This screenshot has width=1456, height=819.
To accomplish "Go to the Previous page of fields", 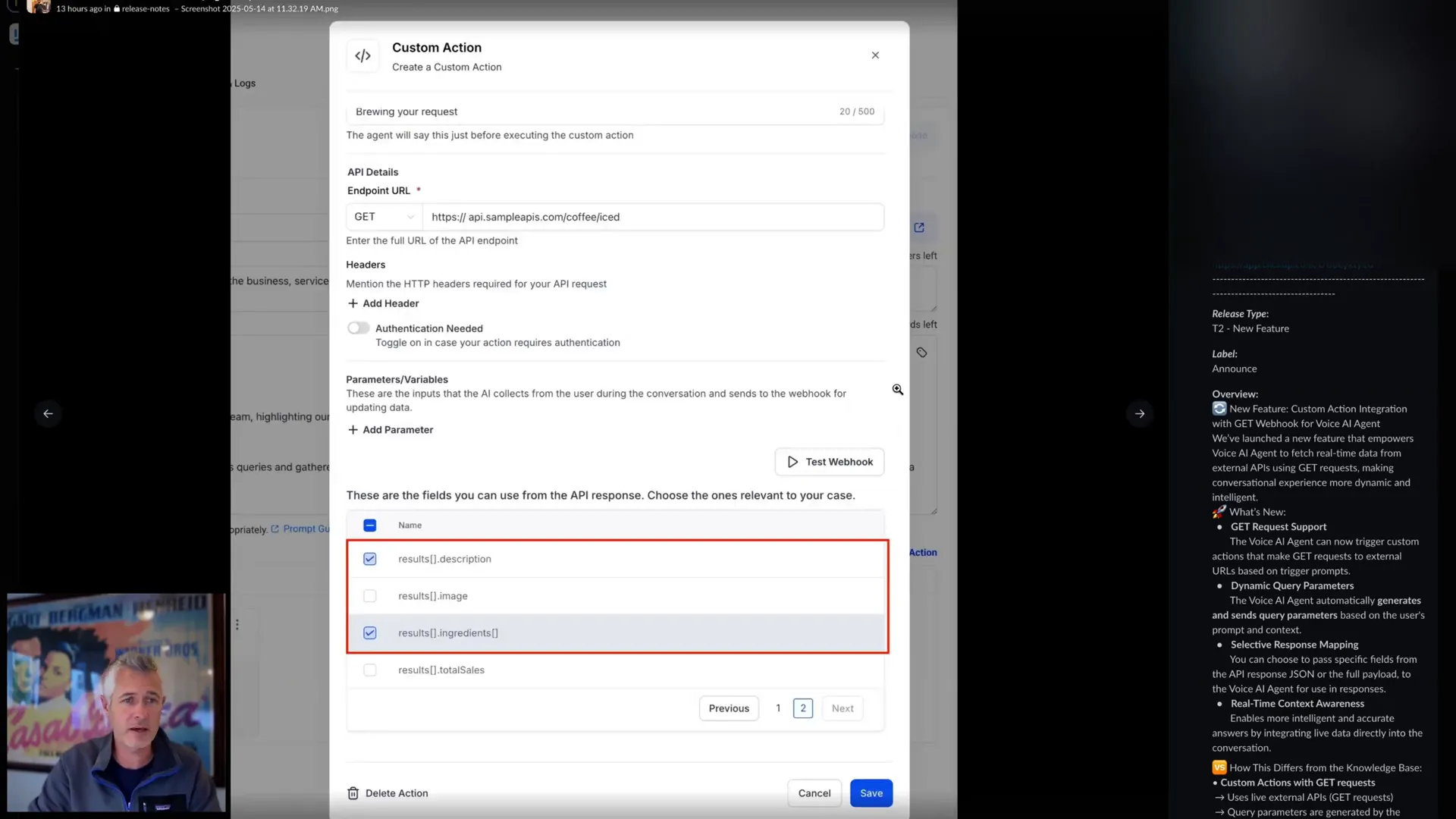I will click(729, 708).
